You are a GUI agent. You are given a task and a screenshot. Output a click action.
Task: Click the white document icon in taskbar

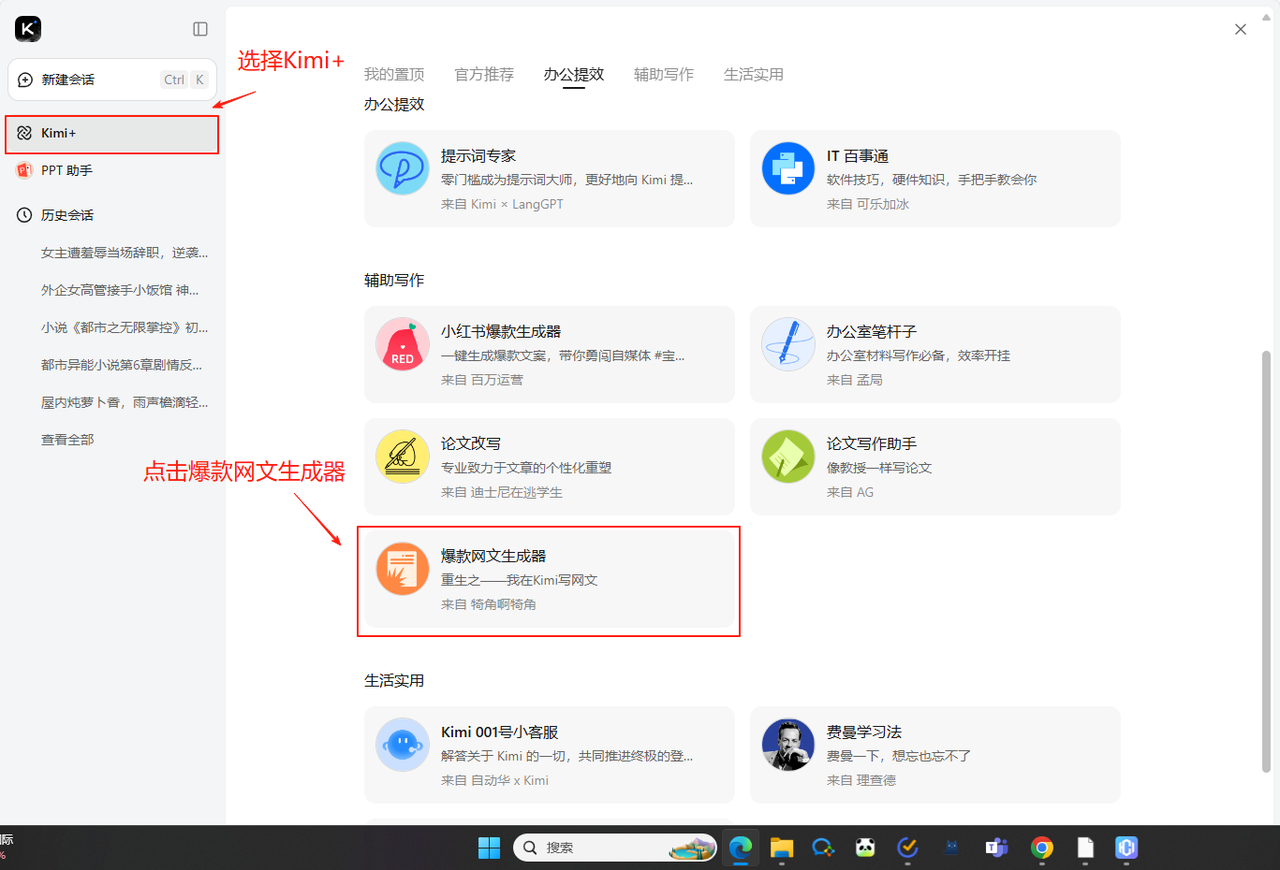coord(1085,848)
